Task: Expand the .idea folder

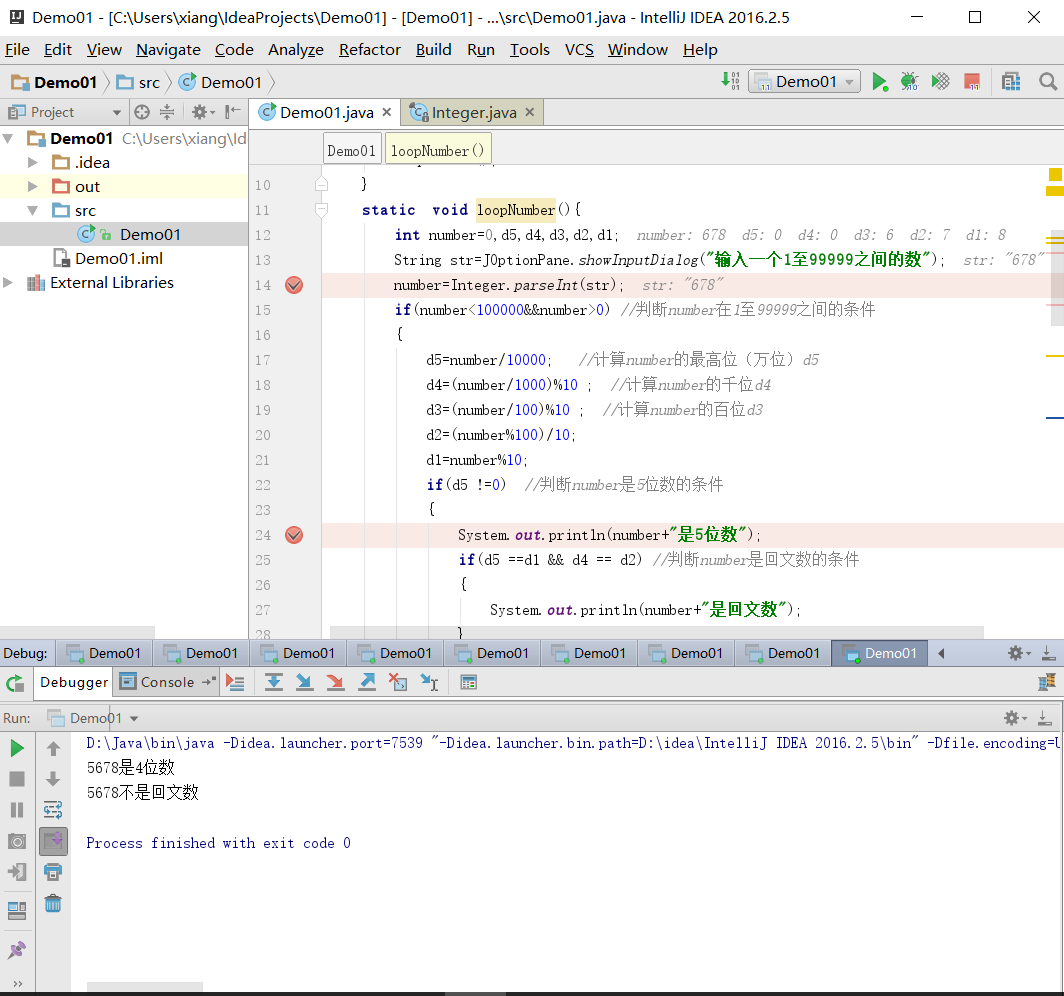Action: (x=33, y=162)
